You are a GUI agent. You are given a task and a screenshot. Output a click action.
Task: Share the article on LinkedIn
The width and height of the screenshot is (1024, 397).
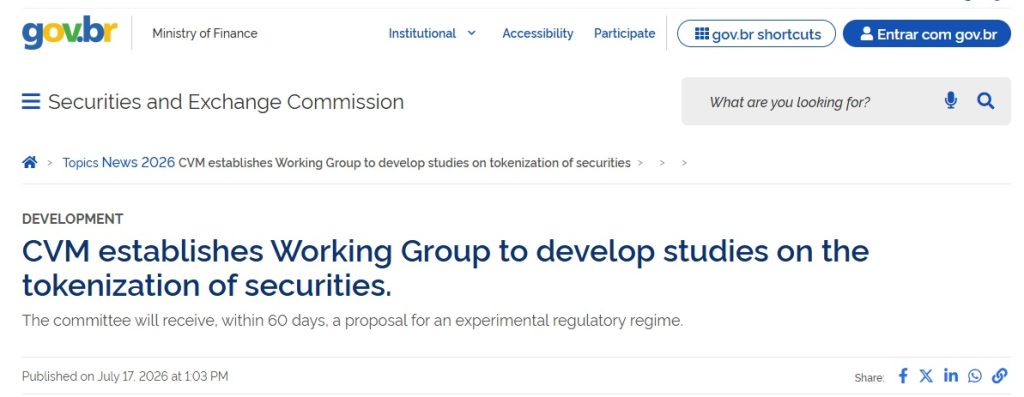(950, 375)
